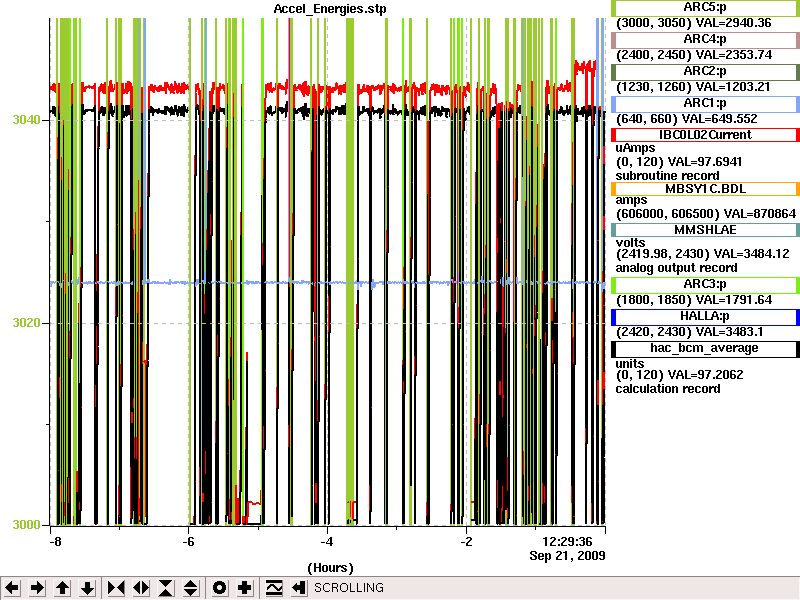Click the Accel_Energies.stp title
Screen dimensions: 800x600
pos(330,9)
